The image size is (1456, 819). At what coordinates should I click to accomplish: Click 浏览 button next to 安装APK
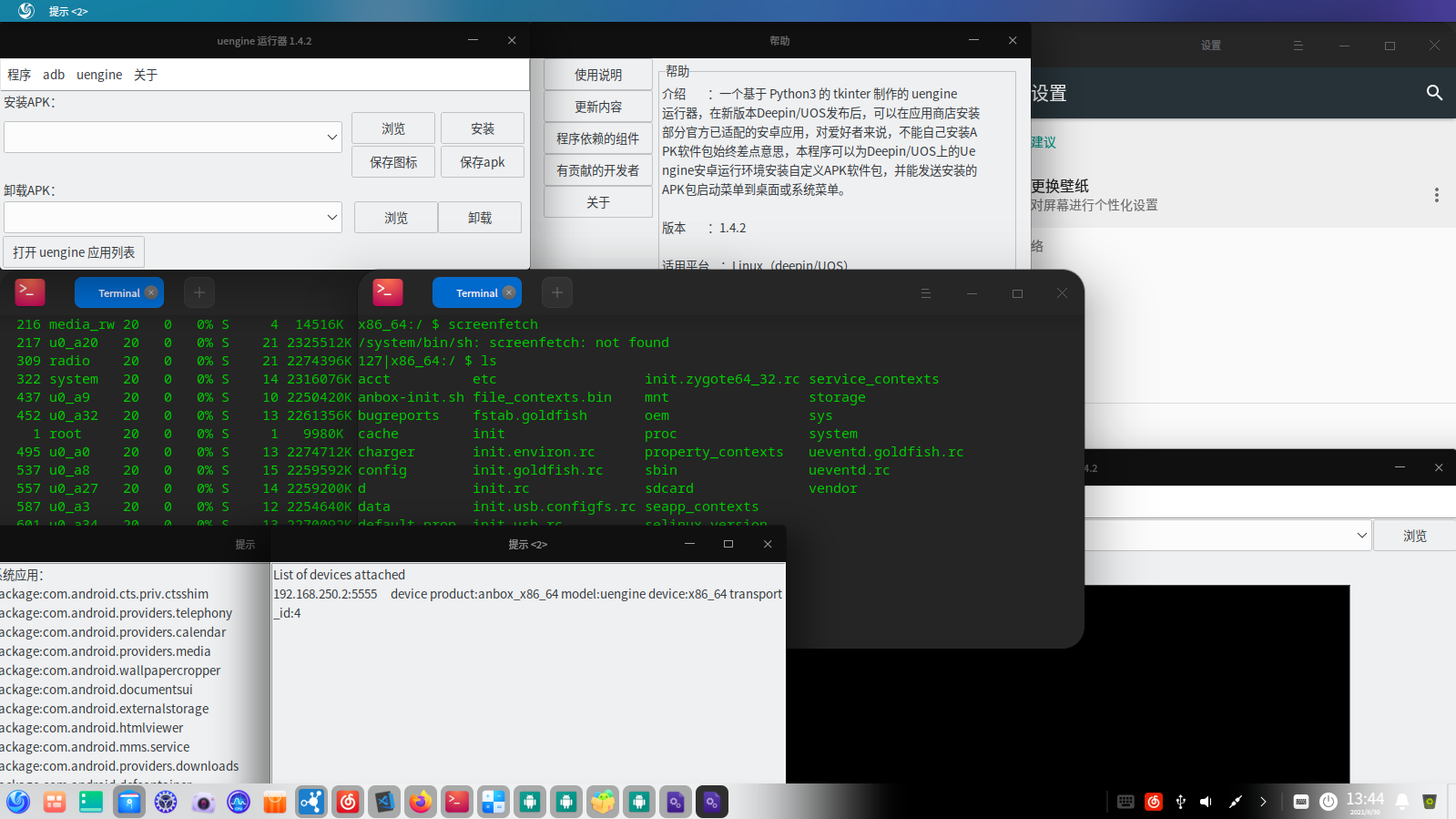[393, 128]
